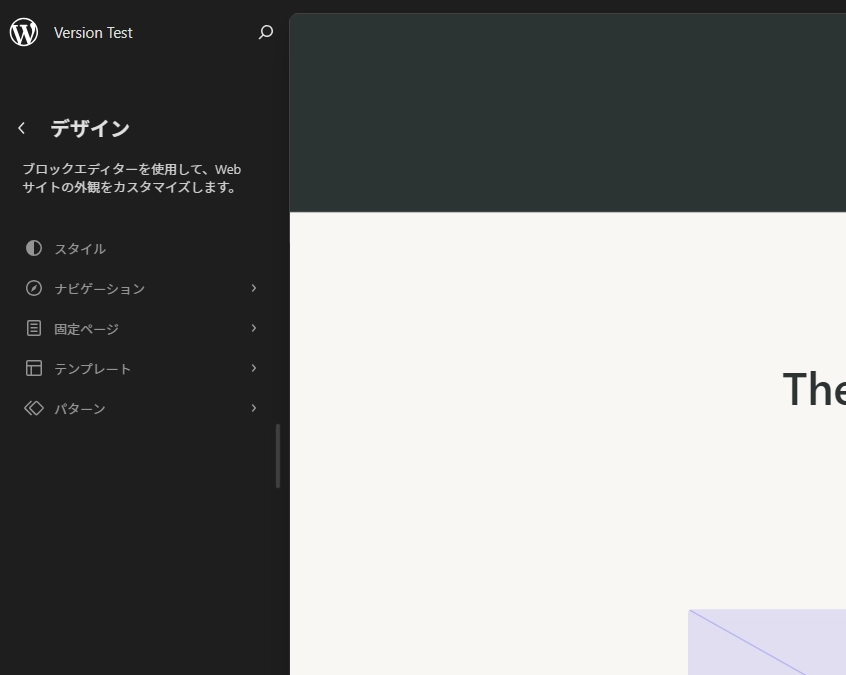Expand the ナビゲーション chevron arrow

[254, 288]
